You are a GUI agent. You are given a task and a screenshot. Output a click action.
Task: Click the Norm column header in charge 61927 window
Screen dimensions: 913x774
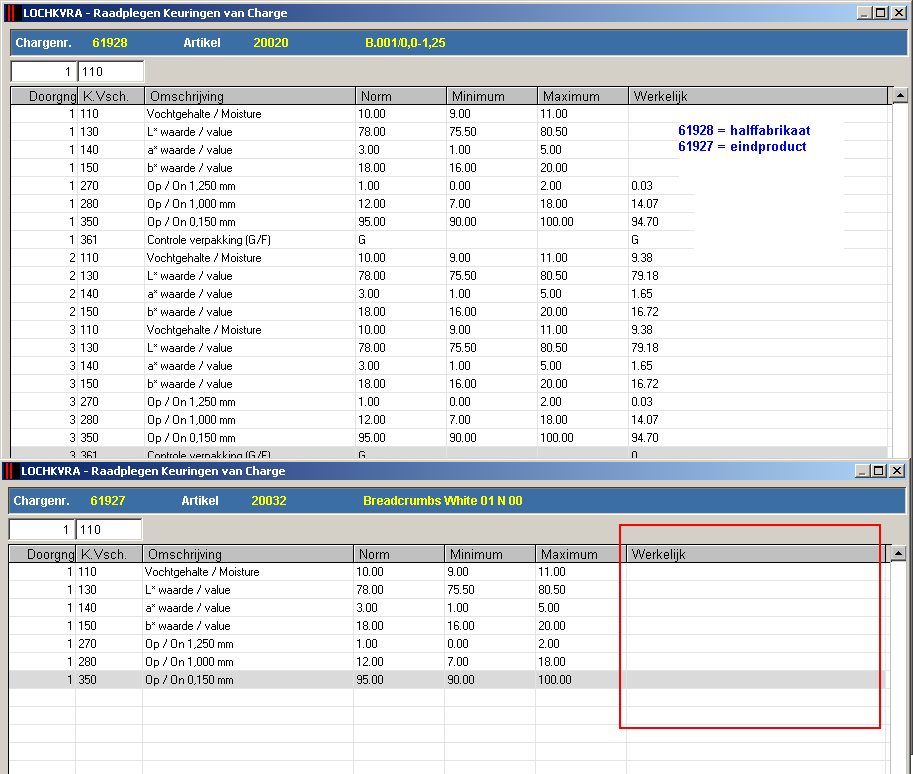(x=399, y=554)
